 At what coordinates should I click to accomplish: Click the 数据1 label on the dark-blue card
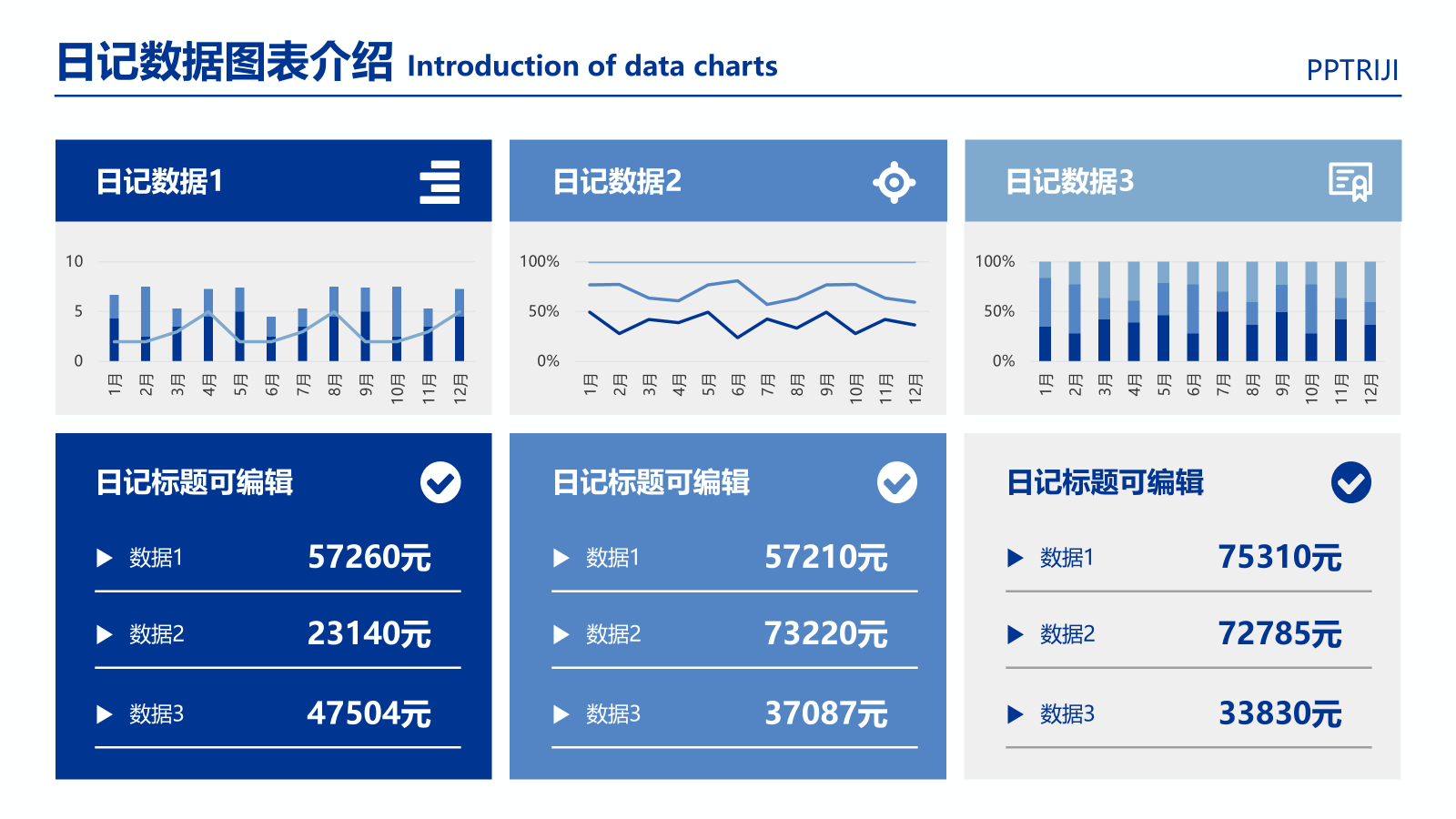click(157, 558)
